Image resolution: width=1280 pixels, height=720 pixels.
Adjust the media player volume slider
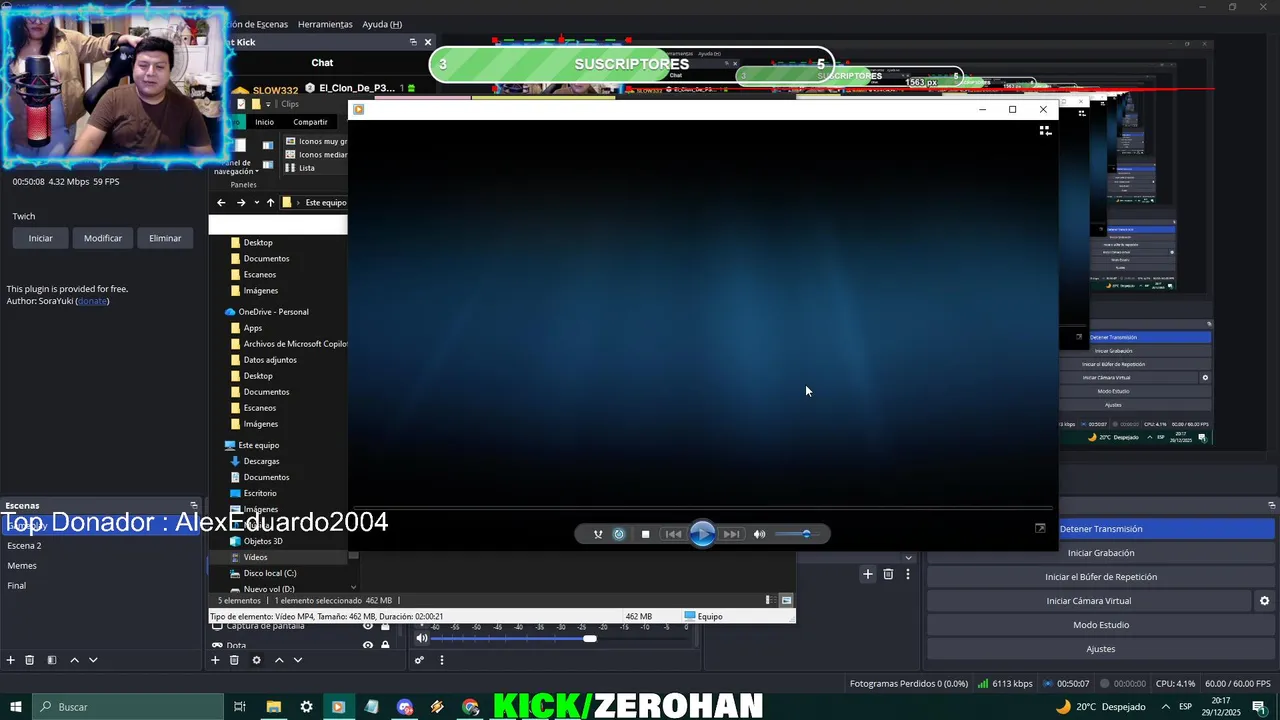click(799, 534)
